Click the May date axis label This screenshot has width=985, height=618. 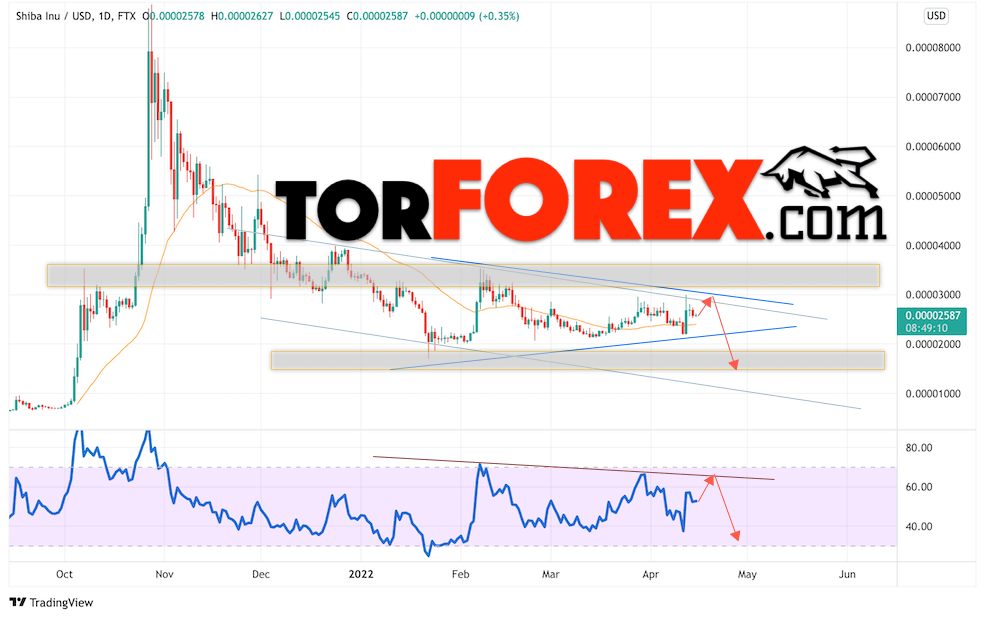pos(747,574)
